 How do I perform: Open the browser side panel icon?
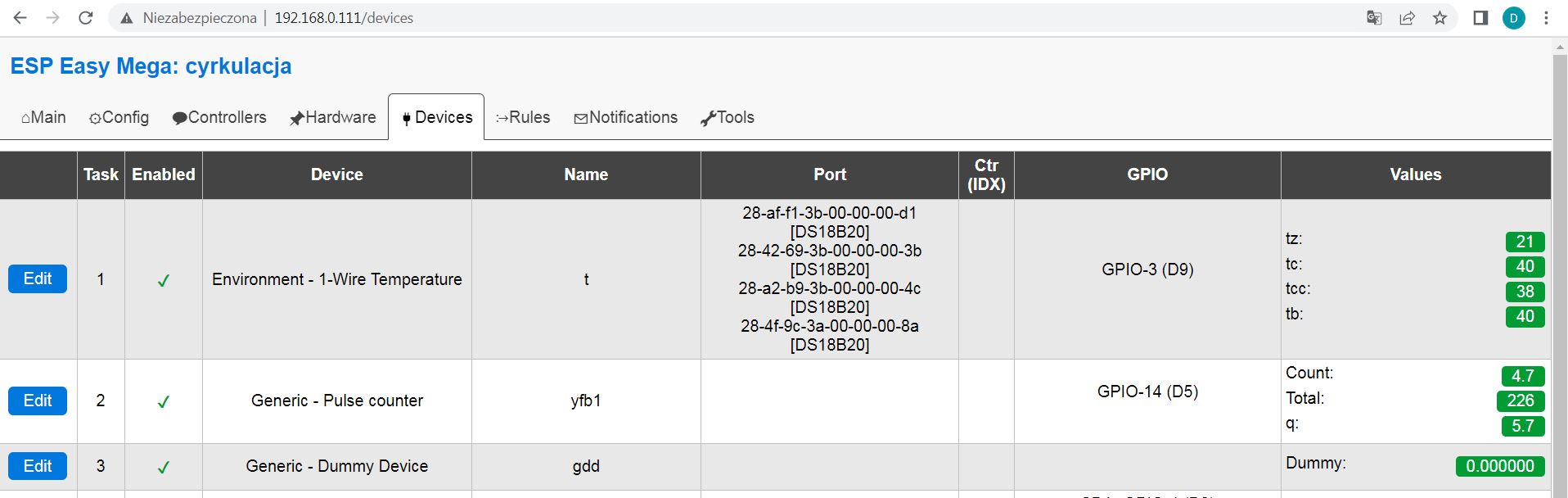[1480, 18]
